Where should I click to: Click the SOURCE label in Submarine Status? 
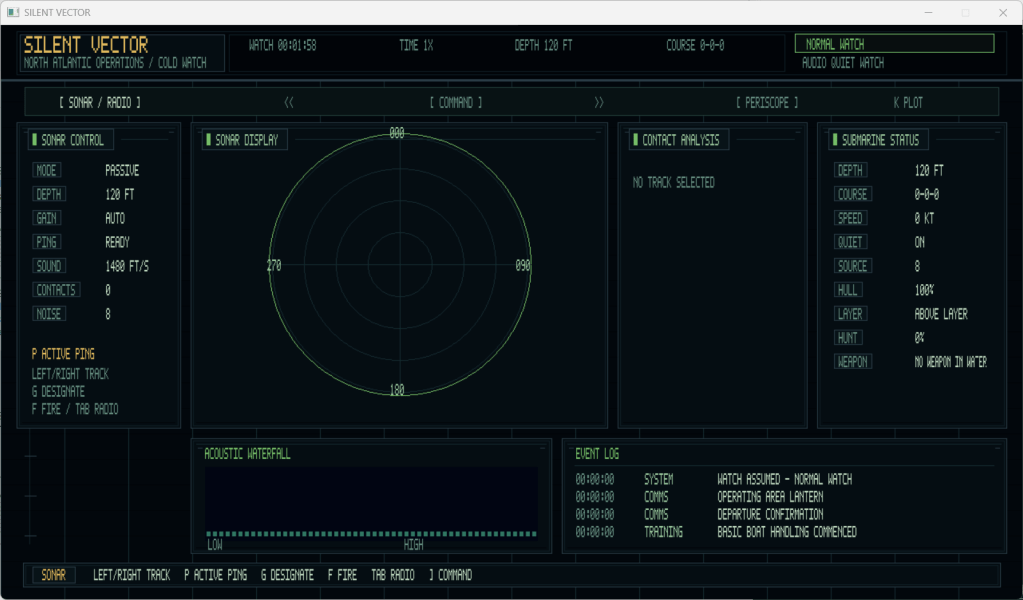click(x=853, y=266)
